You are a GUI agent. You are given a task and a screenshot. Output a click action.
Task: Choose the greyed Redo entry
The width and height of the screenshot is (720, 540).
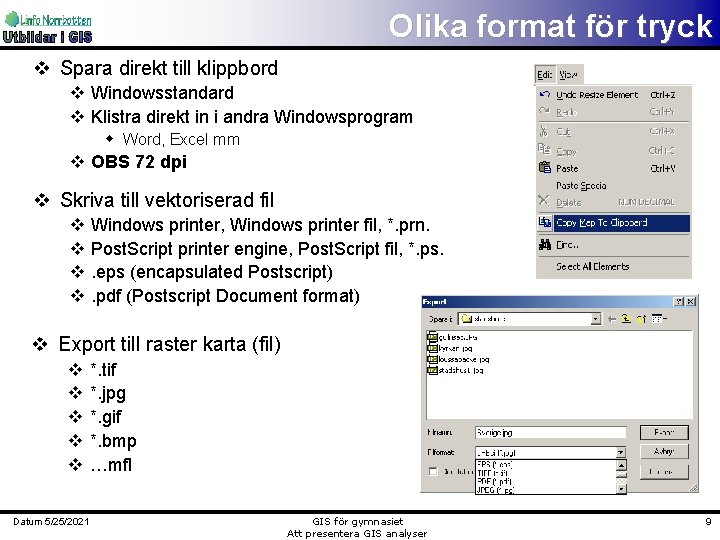613,112
